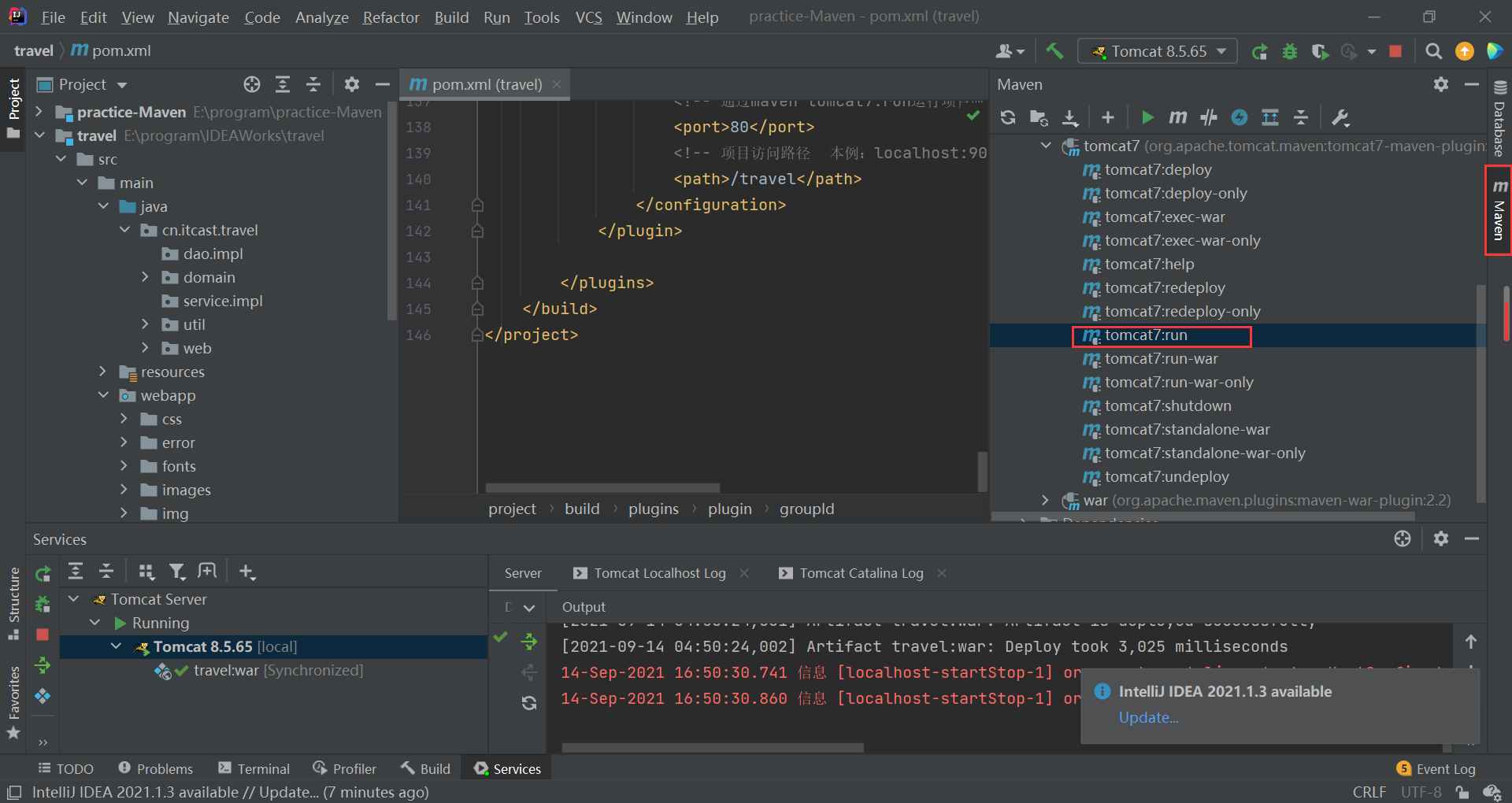The width and height of the screenshot is (1512, 803).
Task: Close the pom.xml (travel) editor tab
Action: coord(557,84)
